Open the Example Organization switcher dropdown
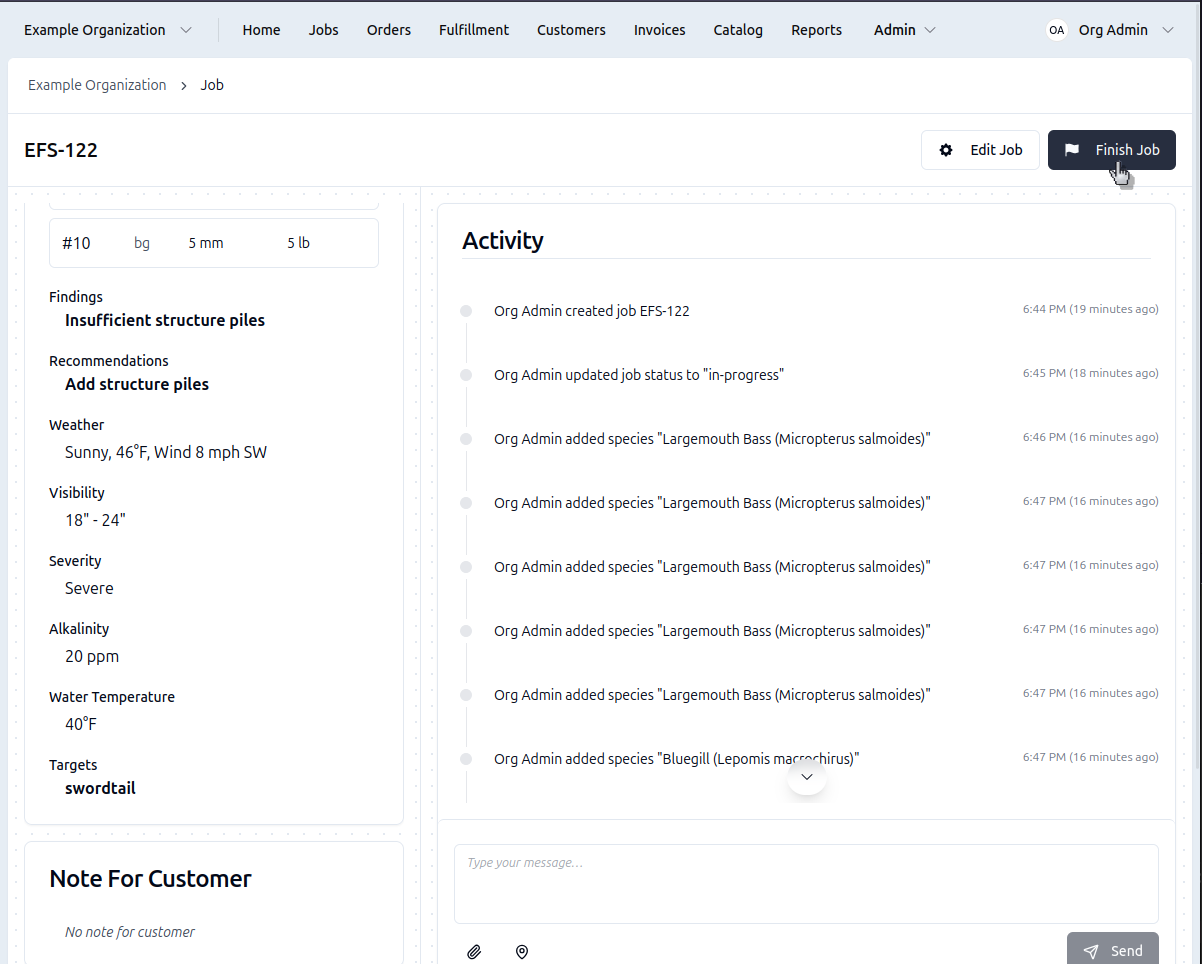The width and height of the screenshot is (1202, 964). 108,30
